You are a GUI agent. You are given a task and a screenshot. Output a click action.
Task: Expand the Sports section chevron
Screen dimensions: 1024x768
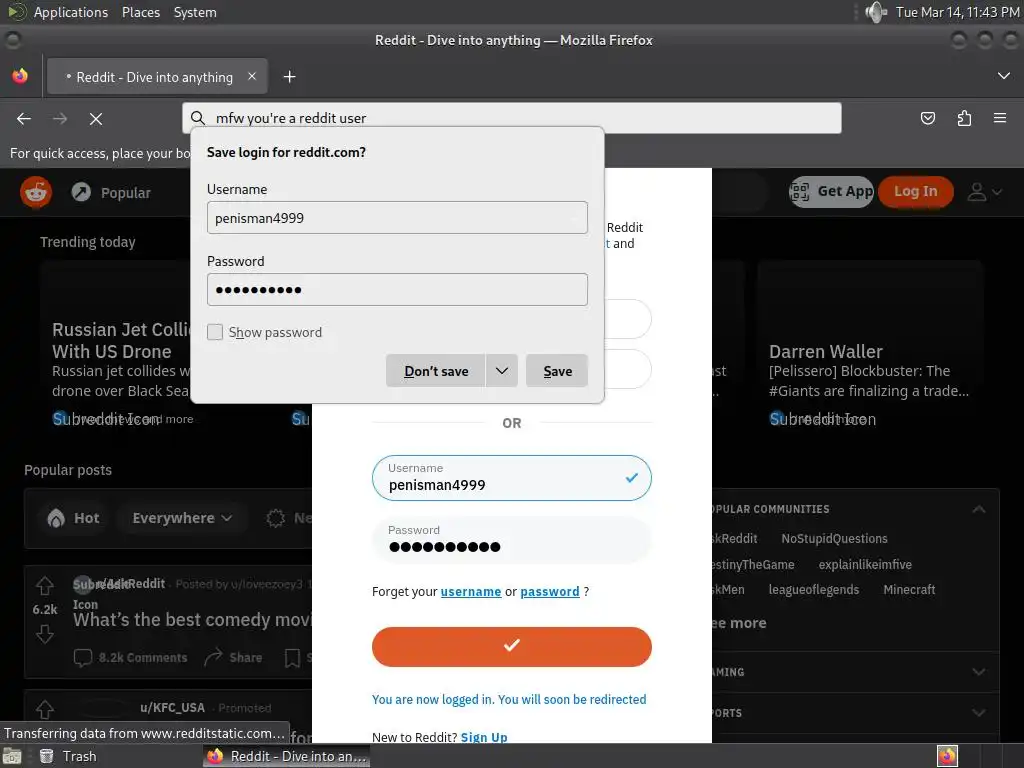978,712
